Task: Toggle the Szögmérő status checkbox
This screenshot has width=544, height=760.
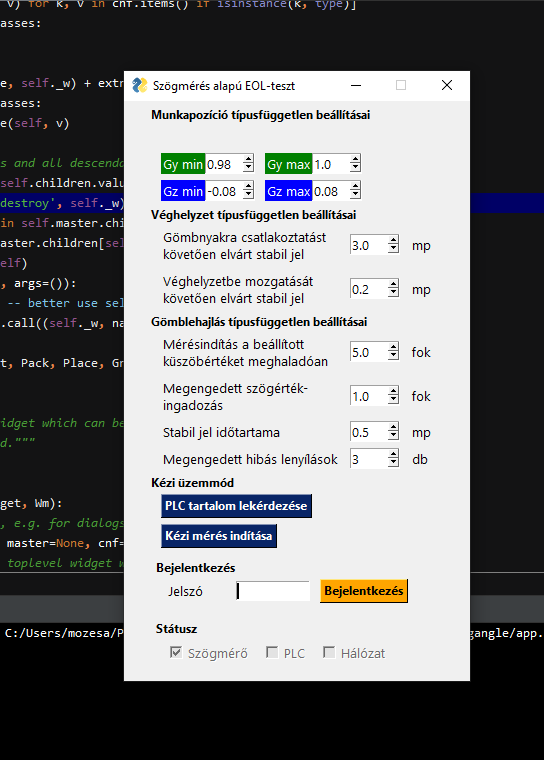Action: (x=176, y=652)
